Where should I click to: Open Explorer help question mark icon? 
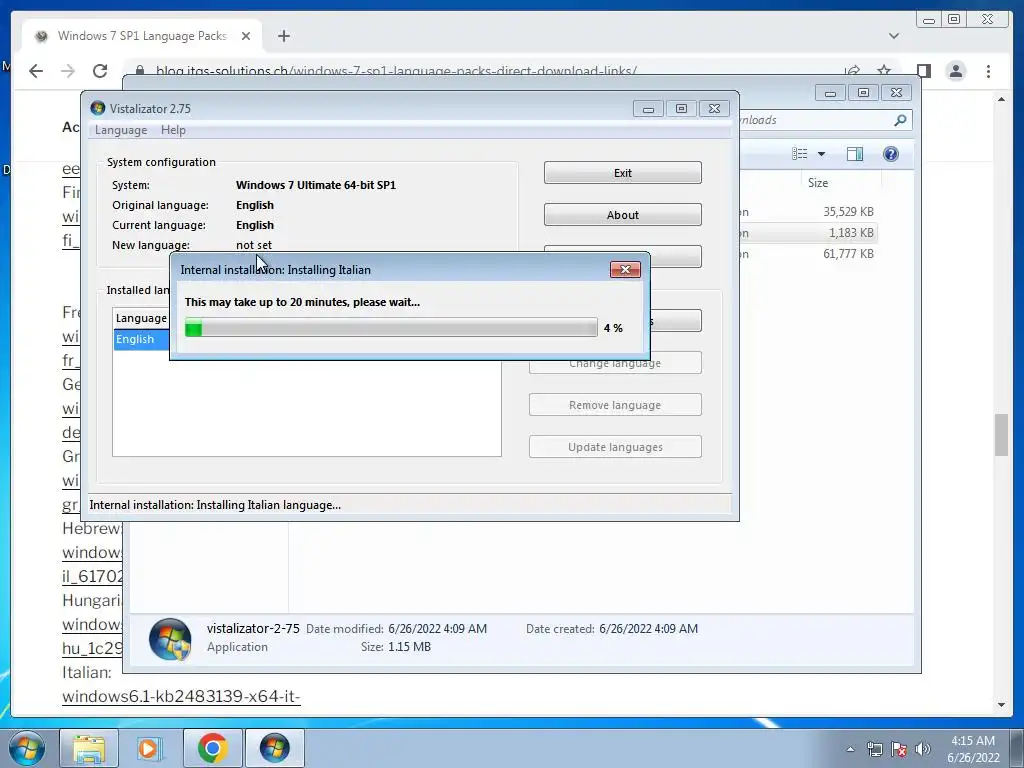pyautogui.click(x=890, y=153)
